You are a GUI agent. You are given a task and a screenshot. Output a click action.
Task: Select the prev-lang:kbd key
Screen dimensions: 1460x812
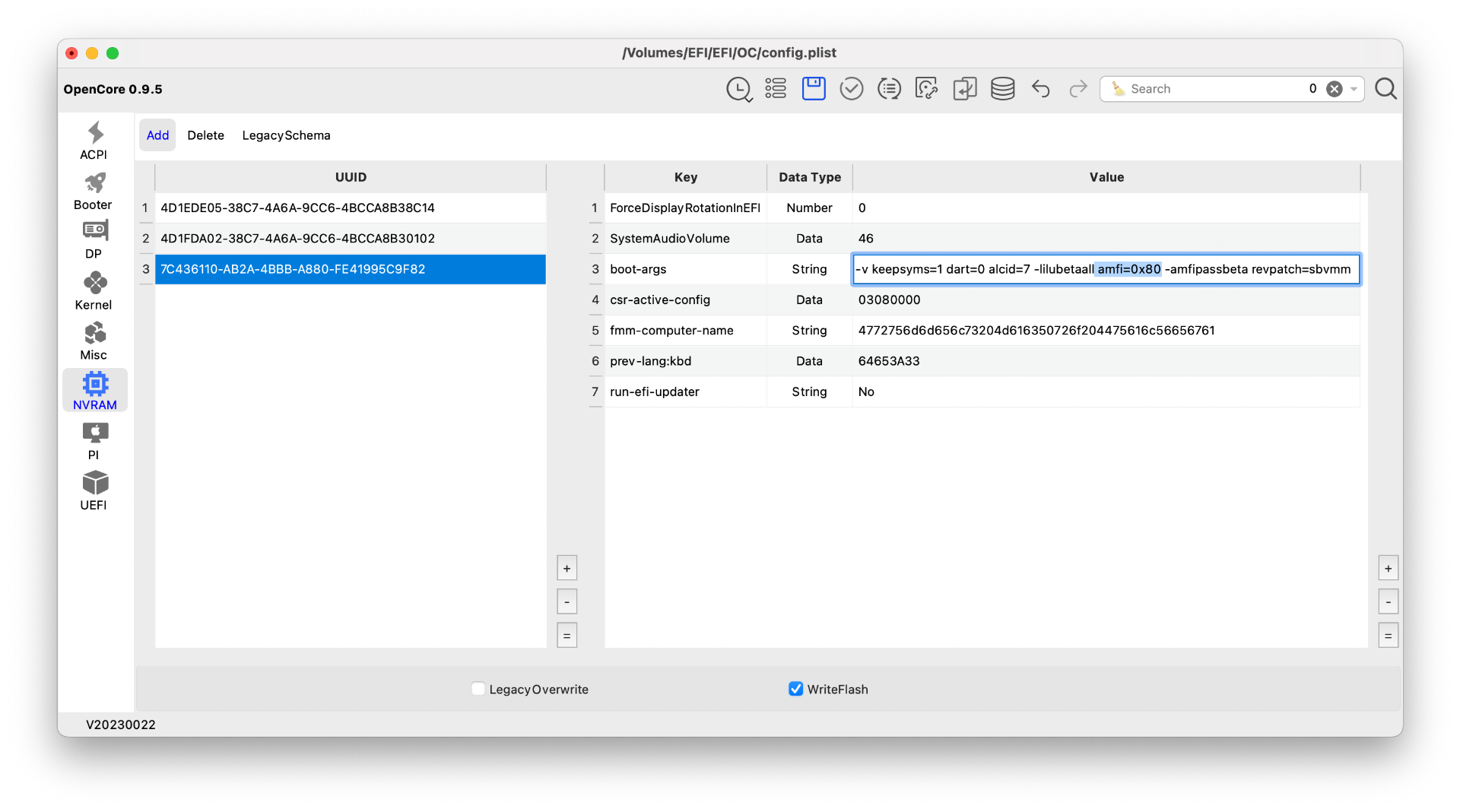[685, 361]
